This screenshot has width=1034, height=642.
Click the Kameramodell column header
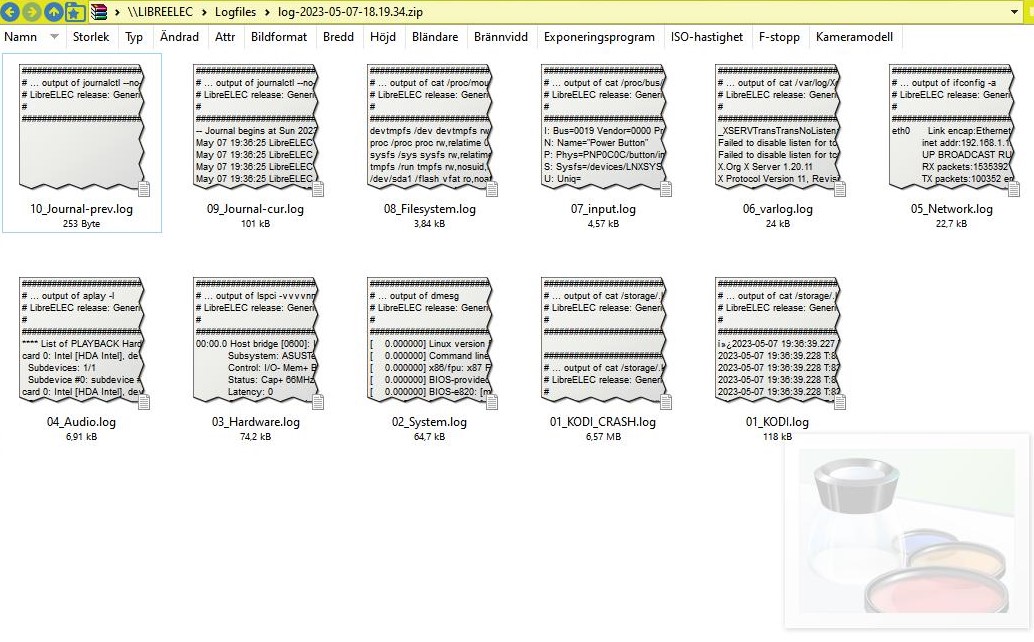[854, 37]
